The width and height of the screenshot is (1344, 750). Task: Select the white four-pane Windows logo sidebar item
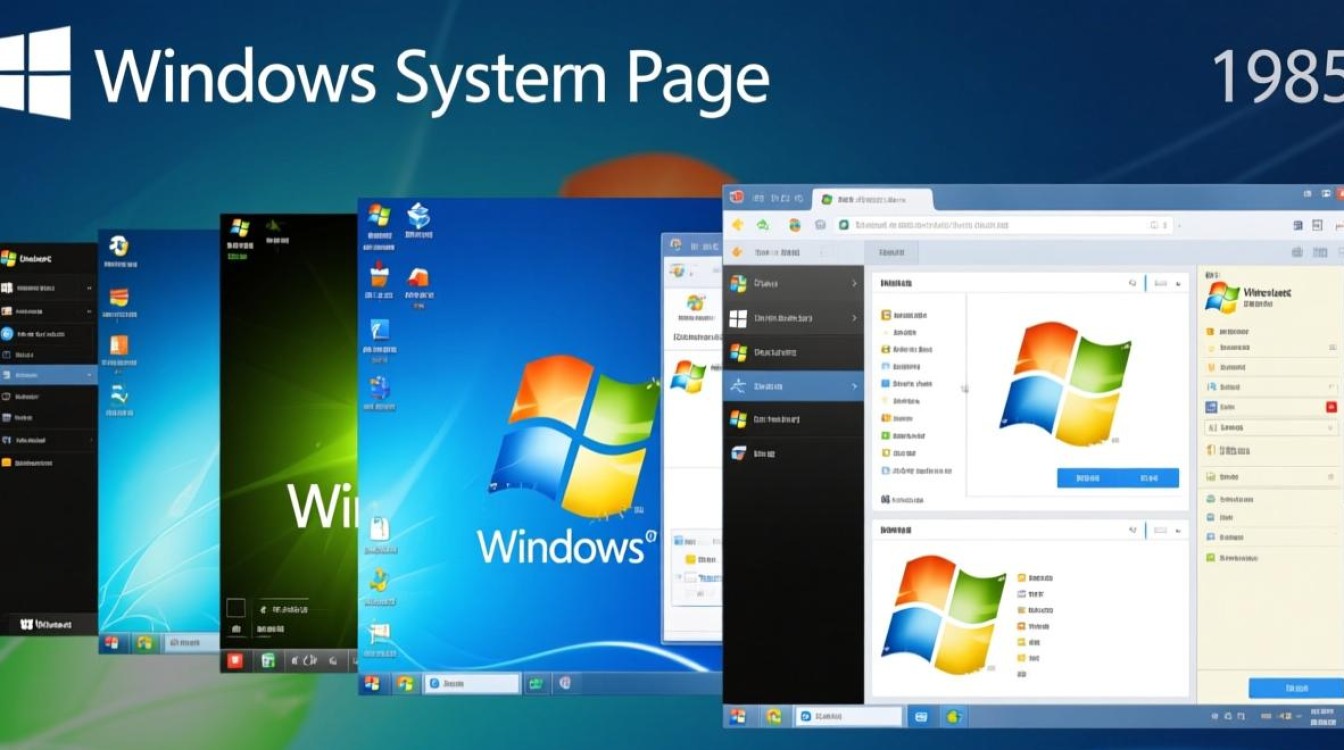[738, 318]
